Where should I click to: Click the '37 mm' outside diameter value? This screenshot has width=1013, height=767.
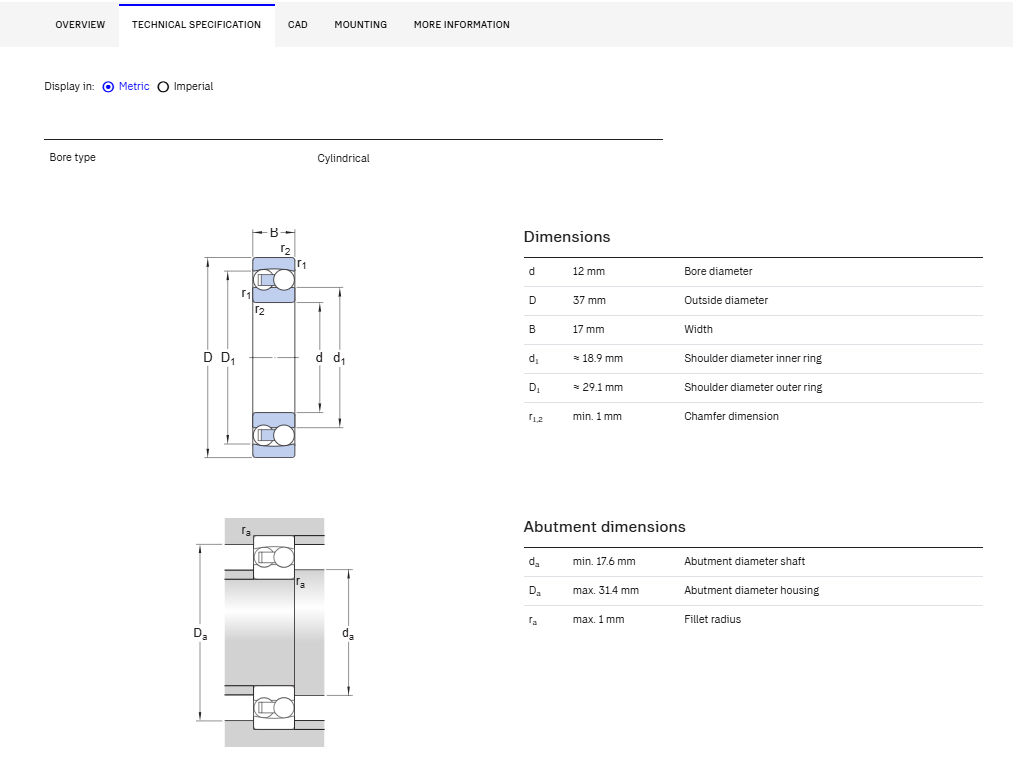pos(589,300)
